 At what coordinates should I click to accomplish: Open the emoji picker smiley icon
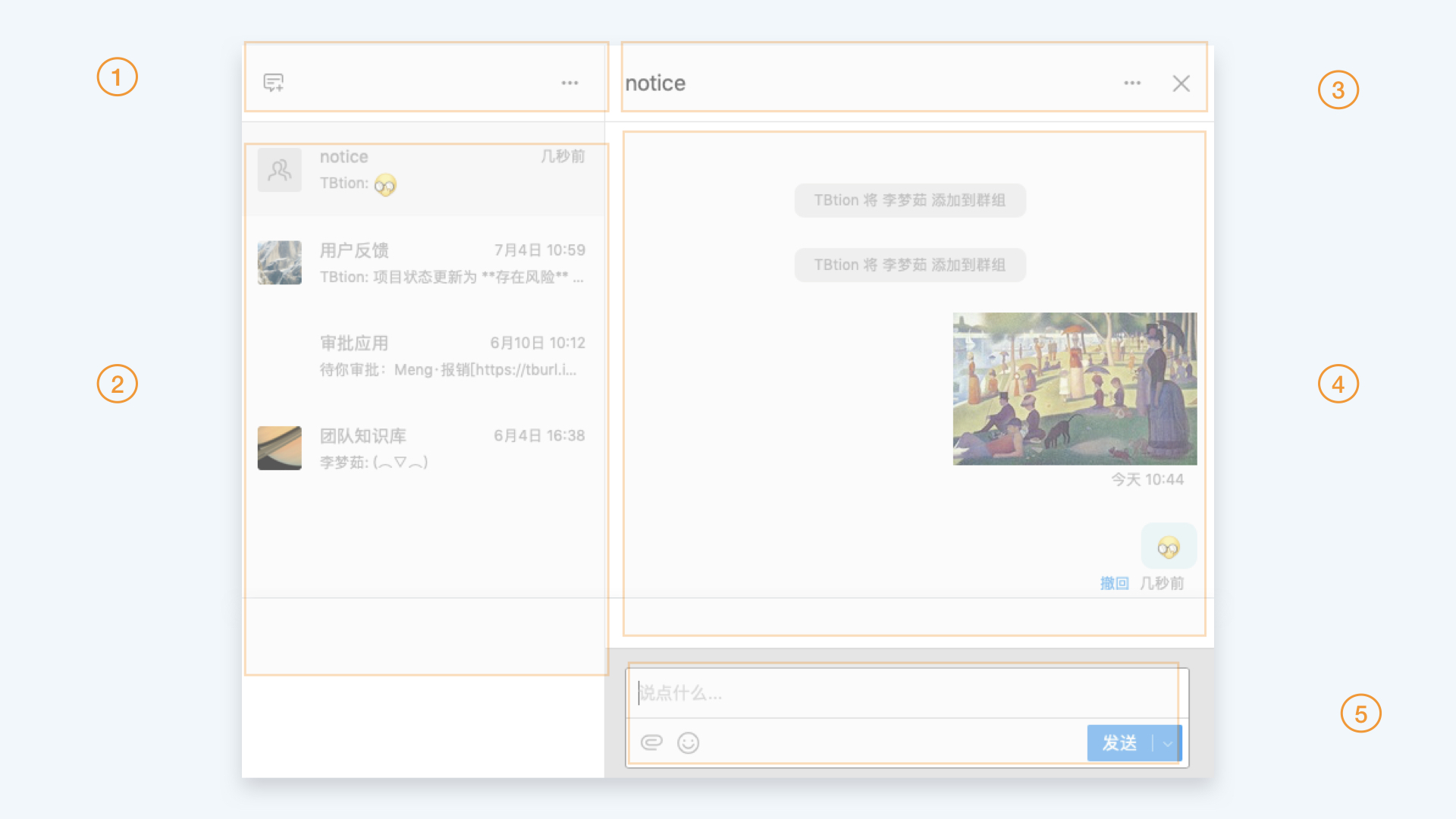coord(688,742)
